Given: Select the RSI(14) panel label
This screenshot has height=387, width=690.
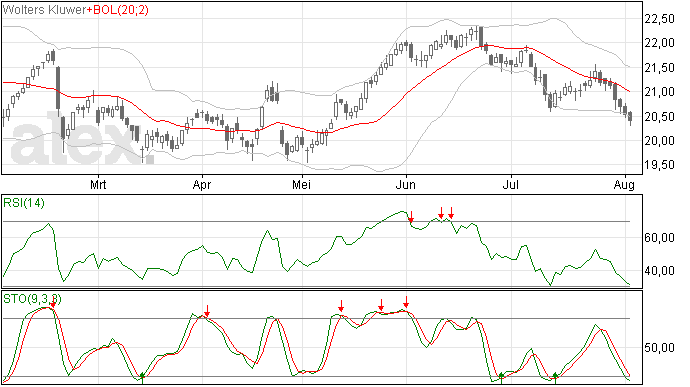Looking at the screenshot, I should click(24, 203).
